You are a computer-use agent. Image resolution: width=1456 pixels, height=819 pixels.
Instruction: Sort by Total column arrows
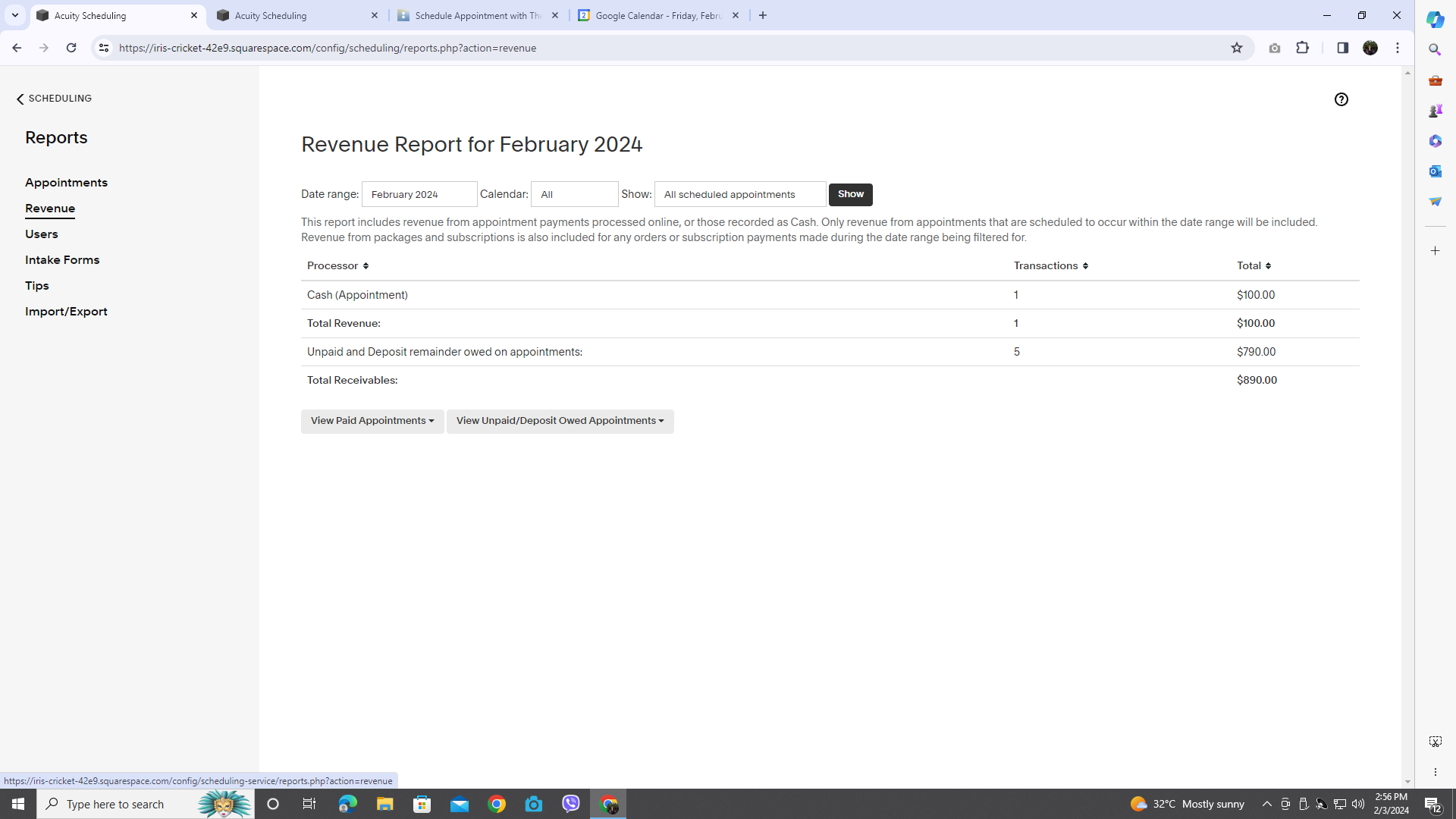point(1268,266)
